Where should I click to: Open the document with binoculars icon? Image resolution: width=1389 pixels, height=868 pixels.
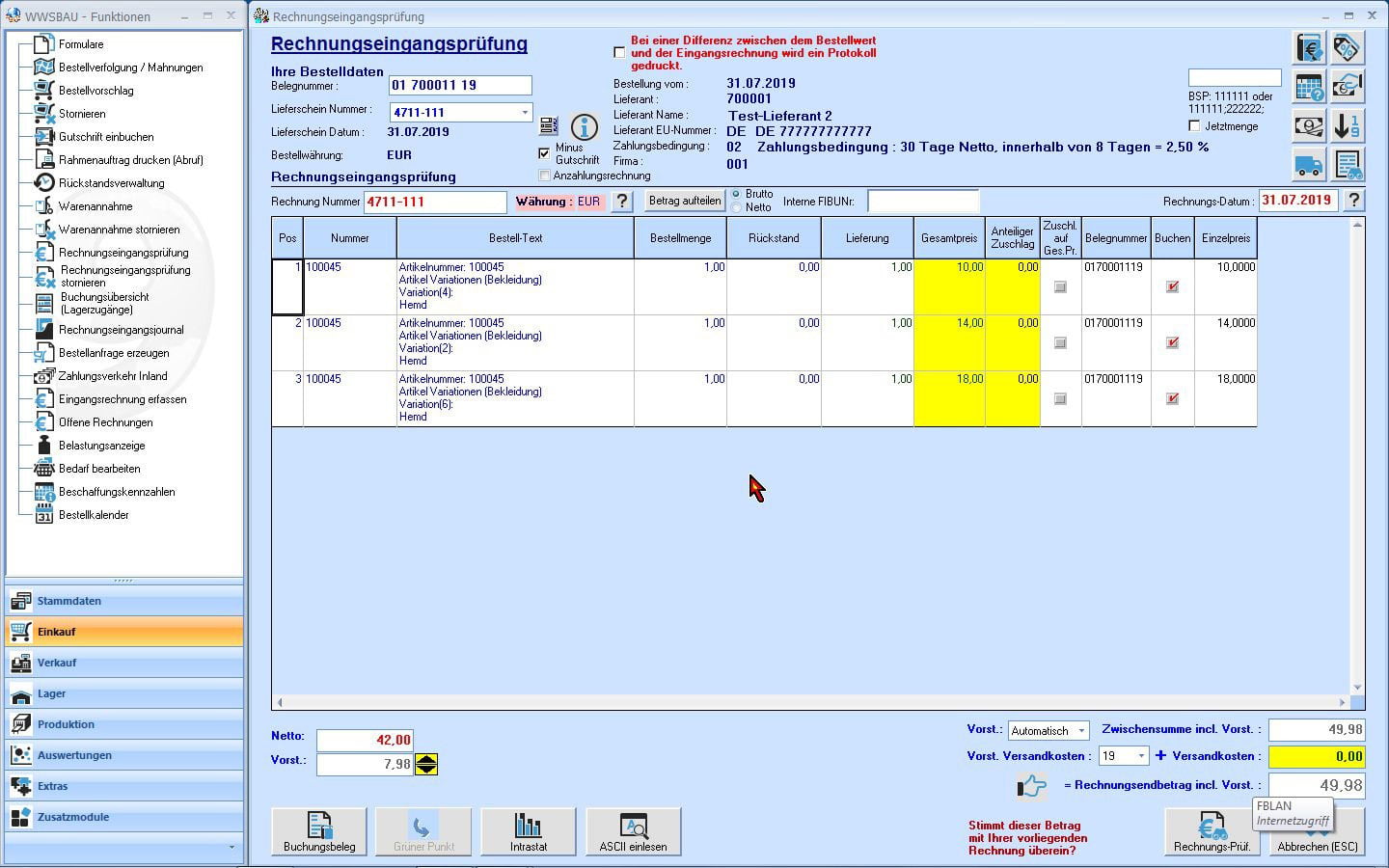pyautogui.click(x=1347, y=165)
